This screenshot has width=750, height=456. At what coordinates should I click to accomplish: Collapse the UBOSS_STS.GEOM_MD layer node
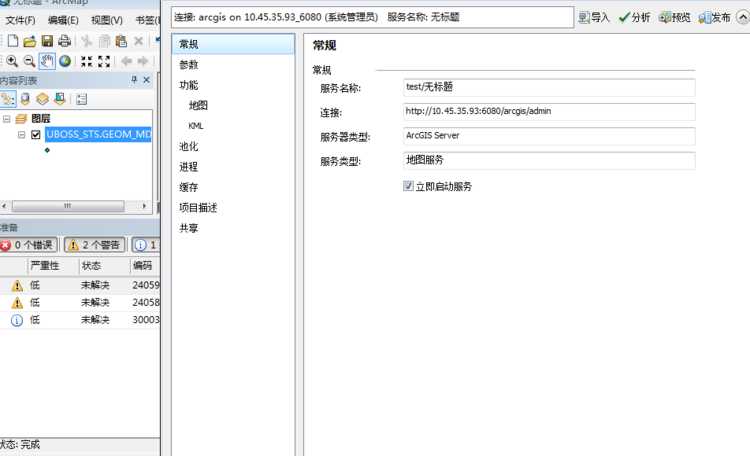22,135
